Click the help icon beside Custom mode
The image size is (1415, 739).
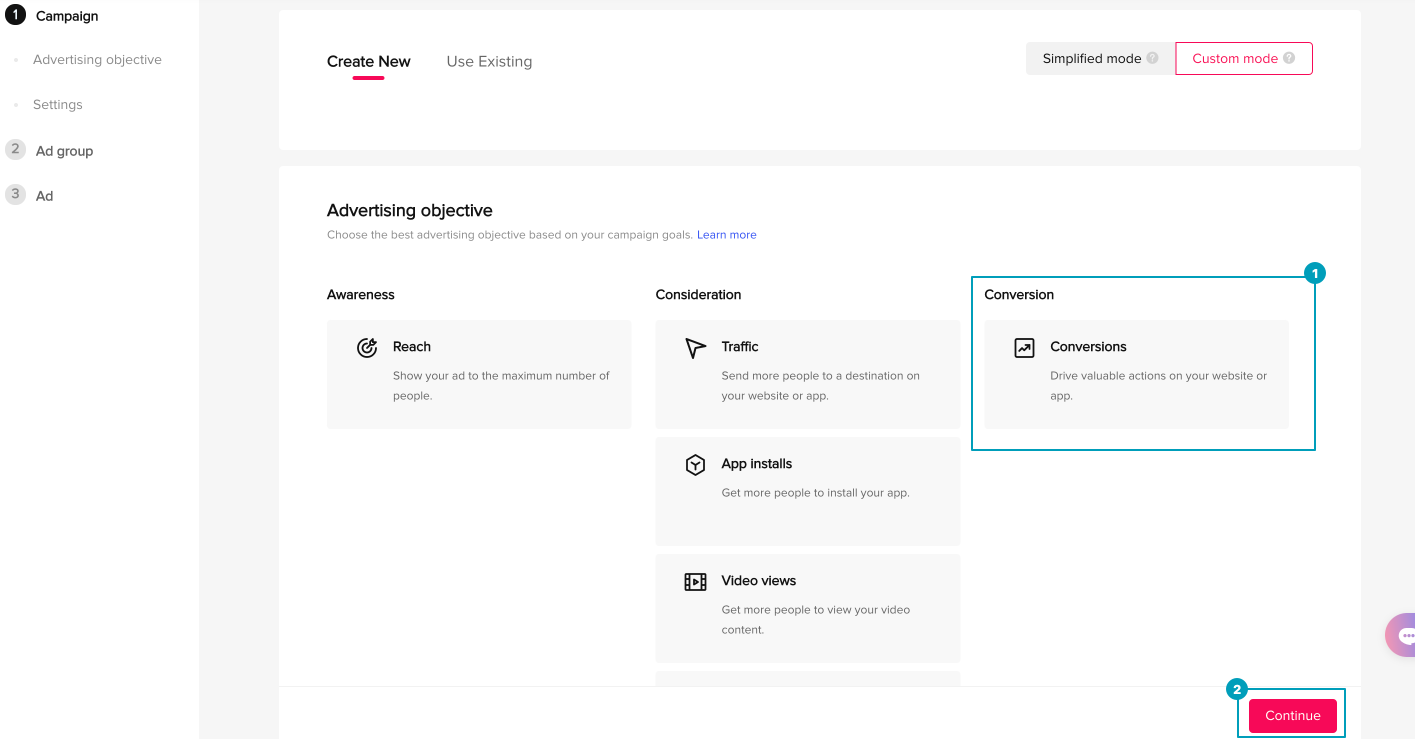point(1289,58)
